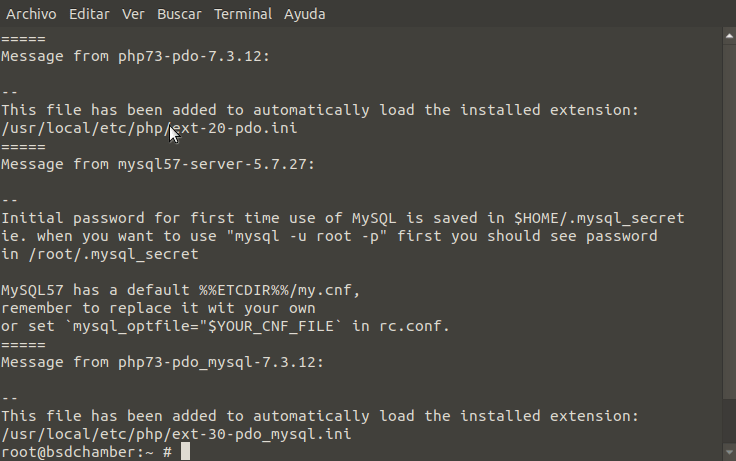Click the ext-20-pdo.ini file path
The width and height of the screenshot is (736, 461).
[149, 128]
